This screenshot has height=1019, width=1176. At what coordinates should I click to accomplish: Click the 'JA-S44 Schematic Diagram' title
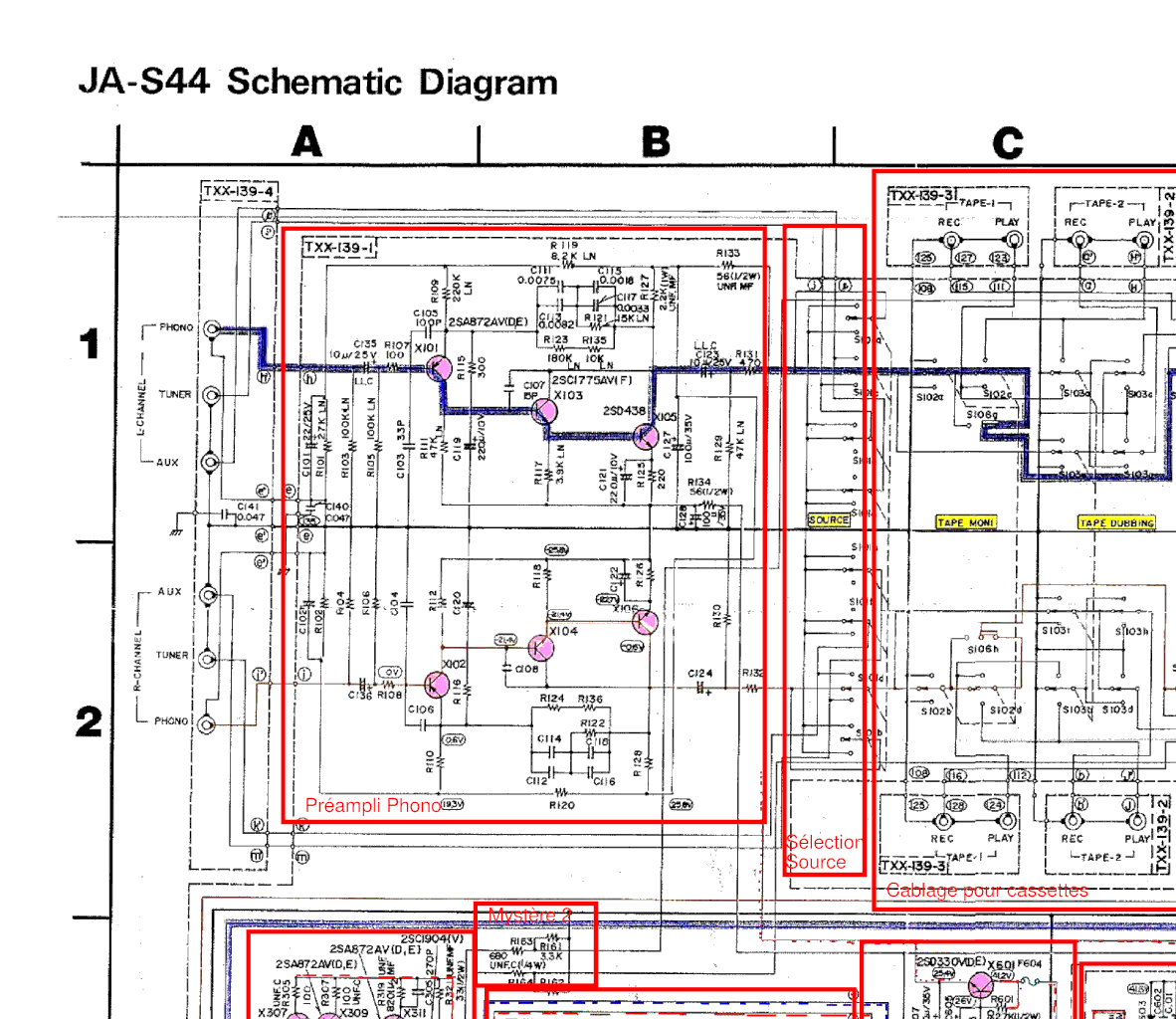[318, 82]
